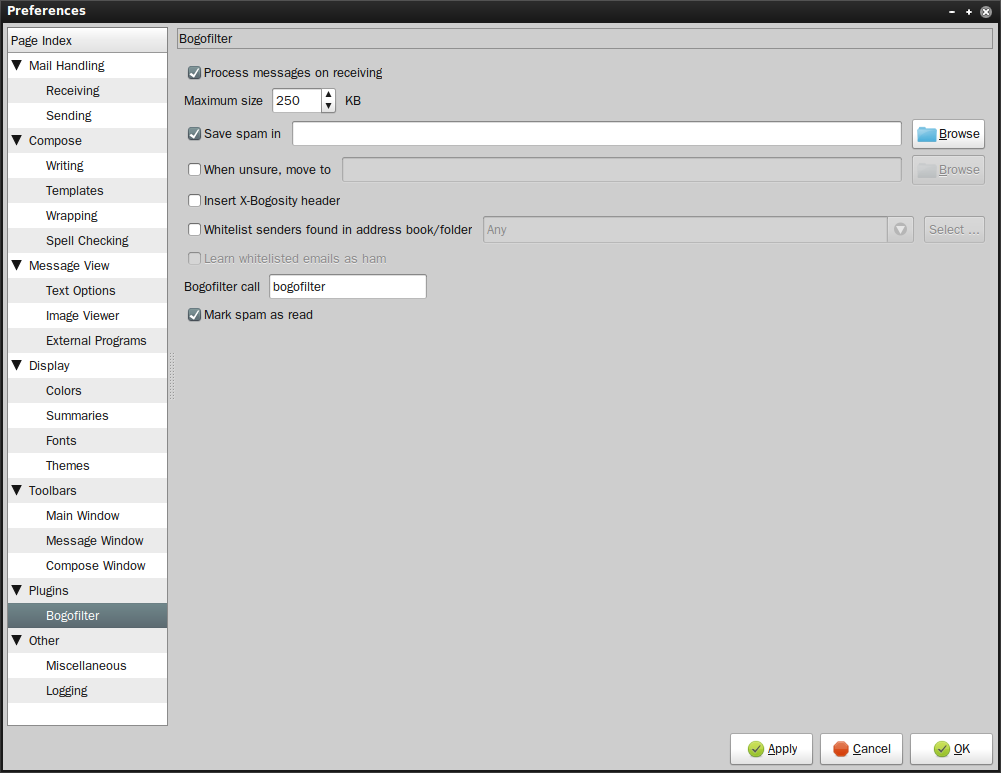Open the Colors preferences page
The image size is (1001, 773).
87,391
